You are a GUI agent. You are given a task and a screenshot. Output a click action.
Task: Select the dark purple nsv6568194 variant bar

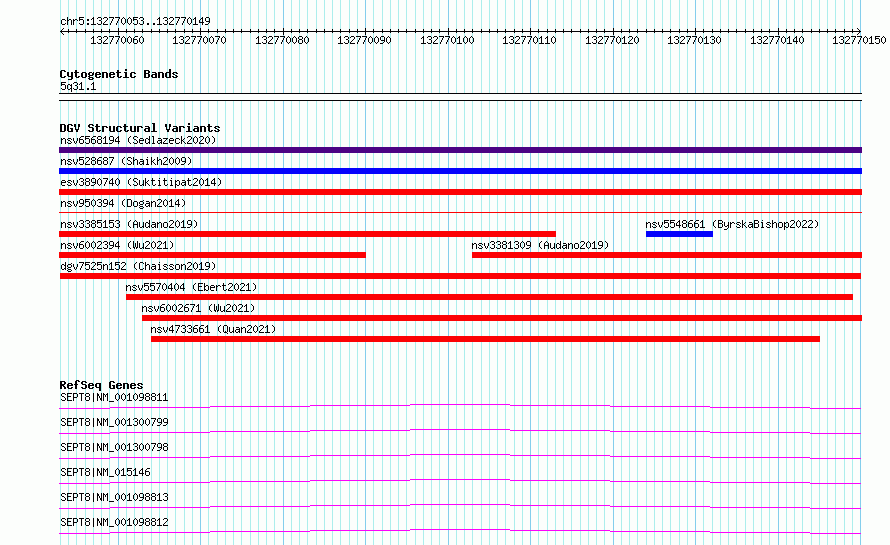point(460,150)
